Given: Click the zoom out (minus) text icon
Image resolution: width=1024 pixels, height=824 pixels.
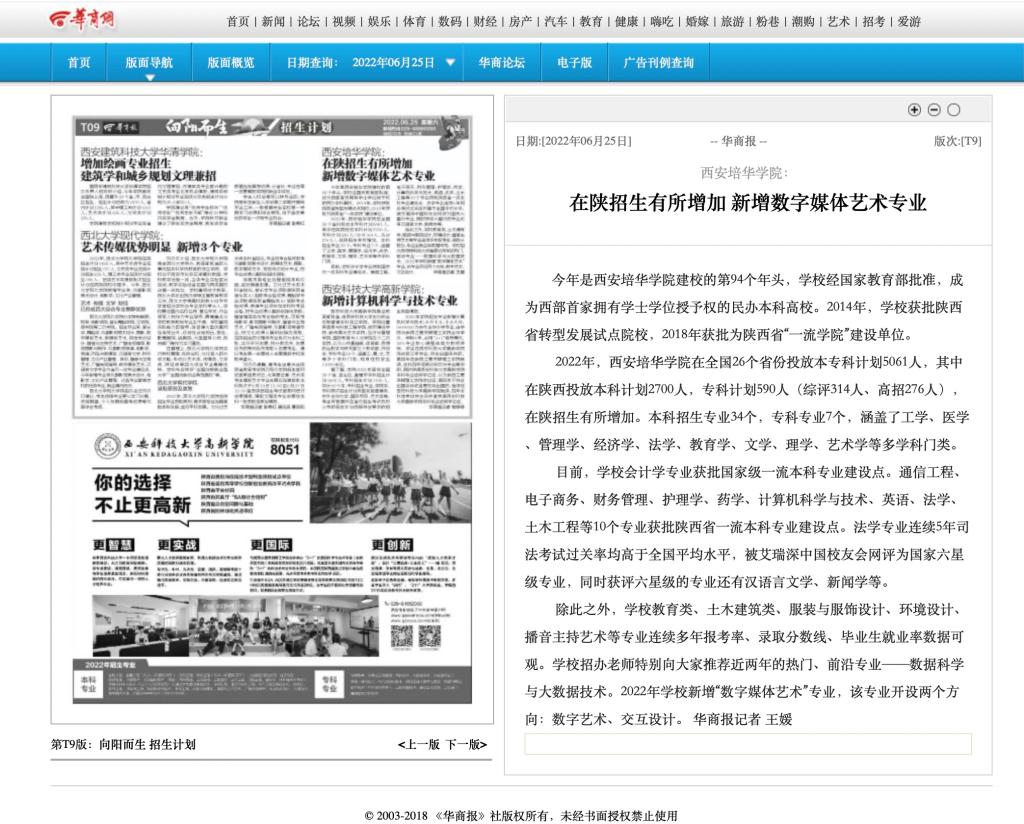Looking at the screenshot, I should [x=934, y=109].
